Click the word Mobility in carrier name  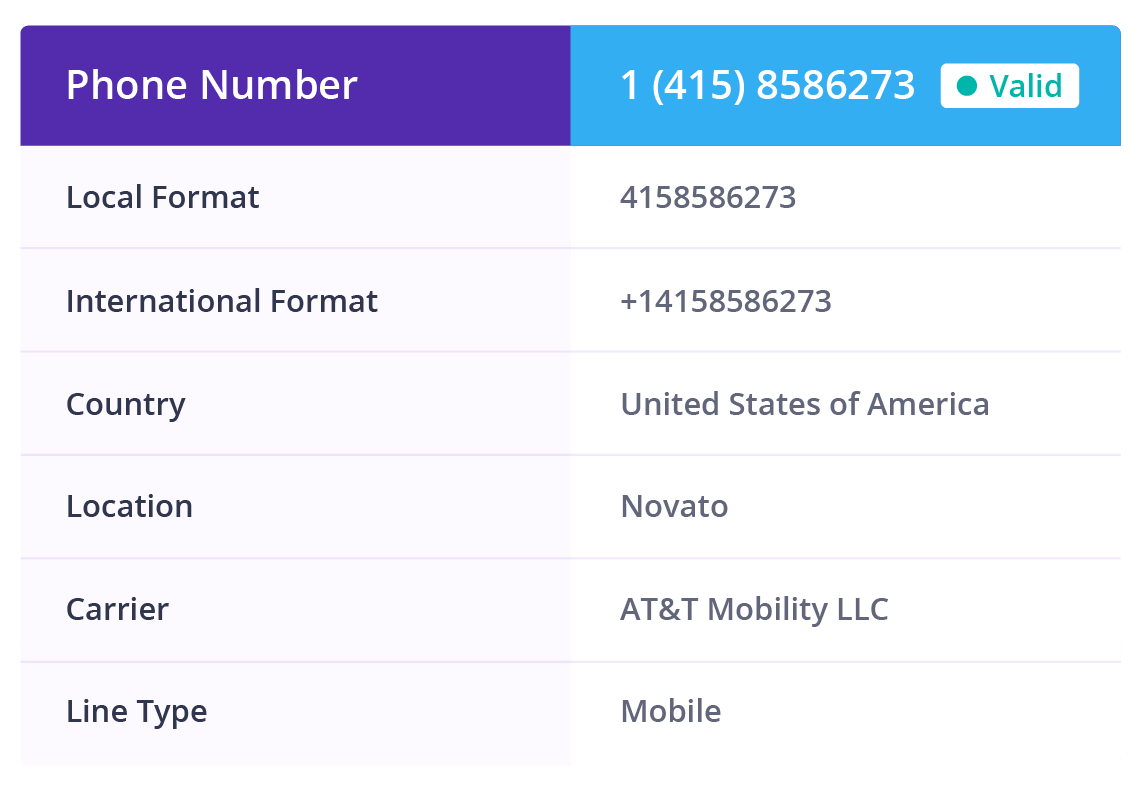click(x=768, y=610)
